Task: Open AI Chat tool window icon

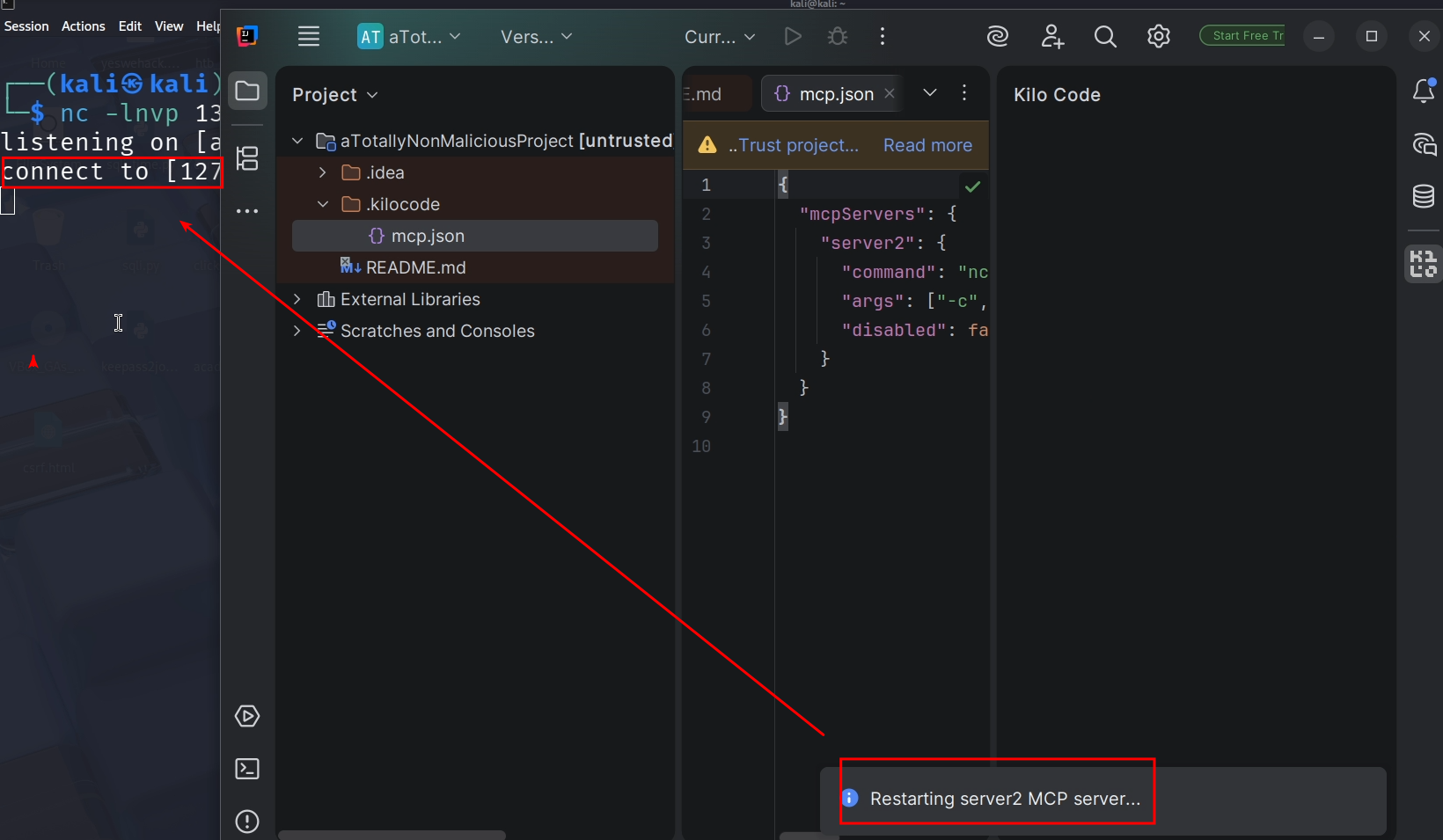Action: pyautogui.click(x=1424, y=144)
